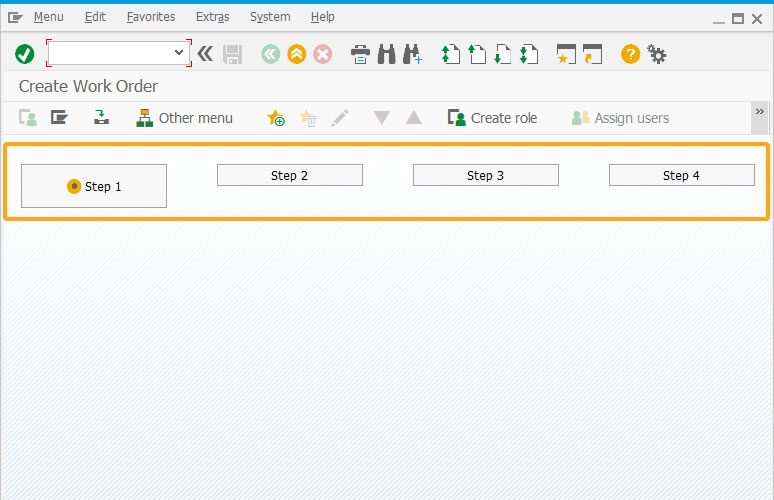The height and width of the screenshot is (500, 774).
Task: Click the Step 1 button
Action: coord(94,186)
